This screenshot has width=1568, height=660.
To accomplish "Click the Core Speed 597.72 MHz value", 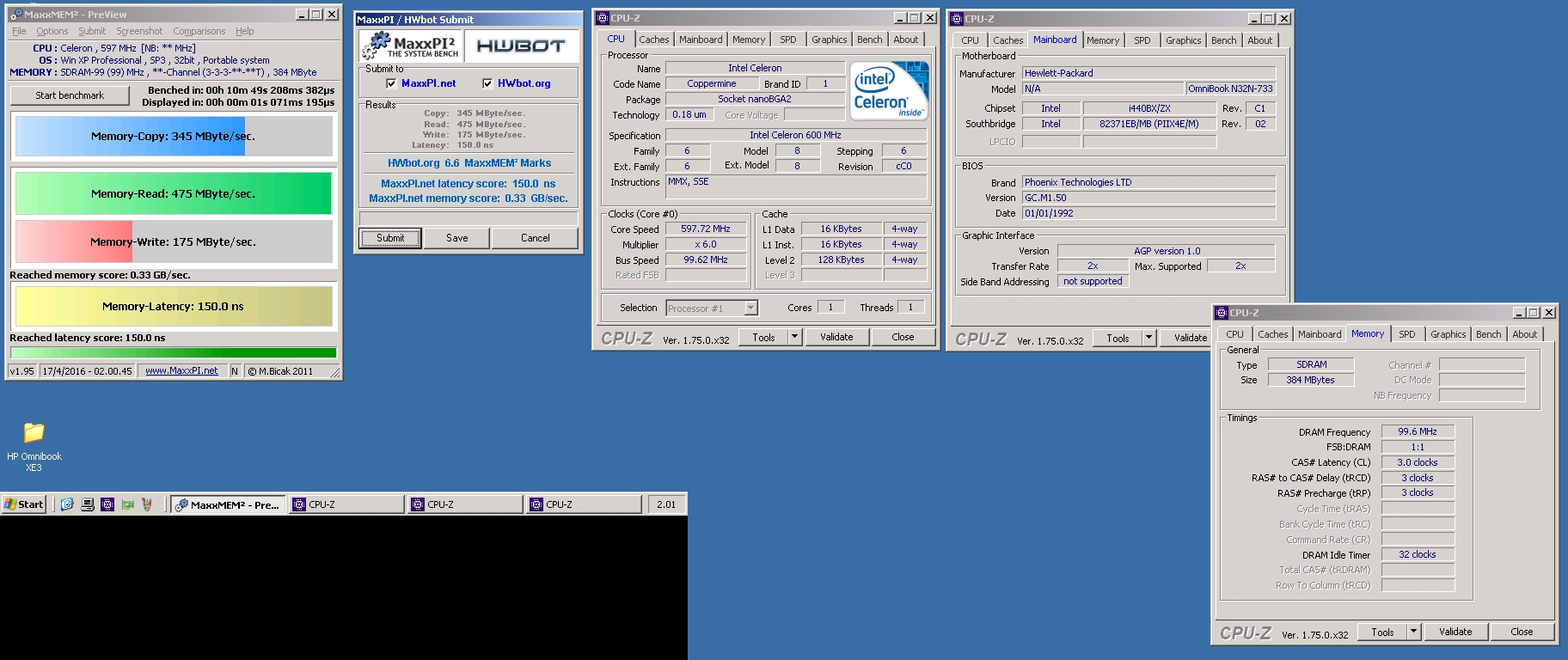I will click(706, 229).
